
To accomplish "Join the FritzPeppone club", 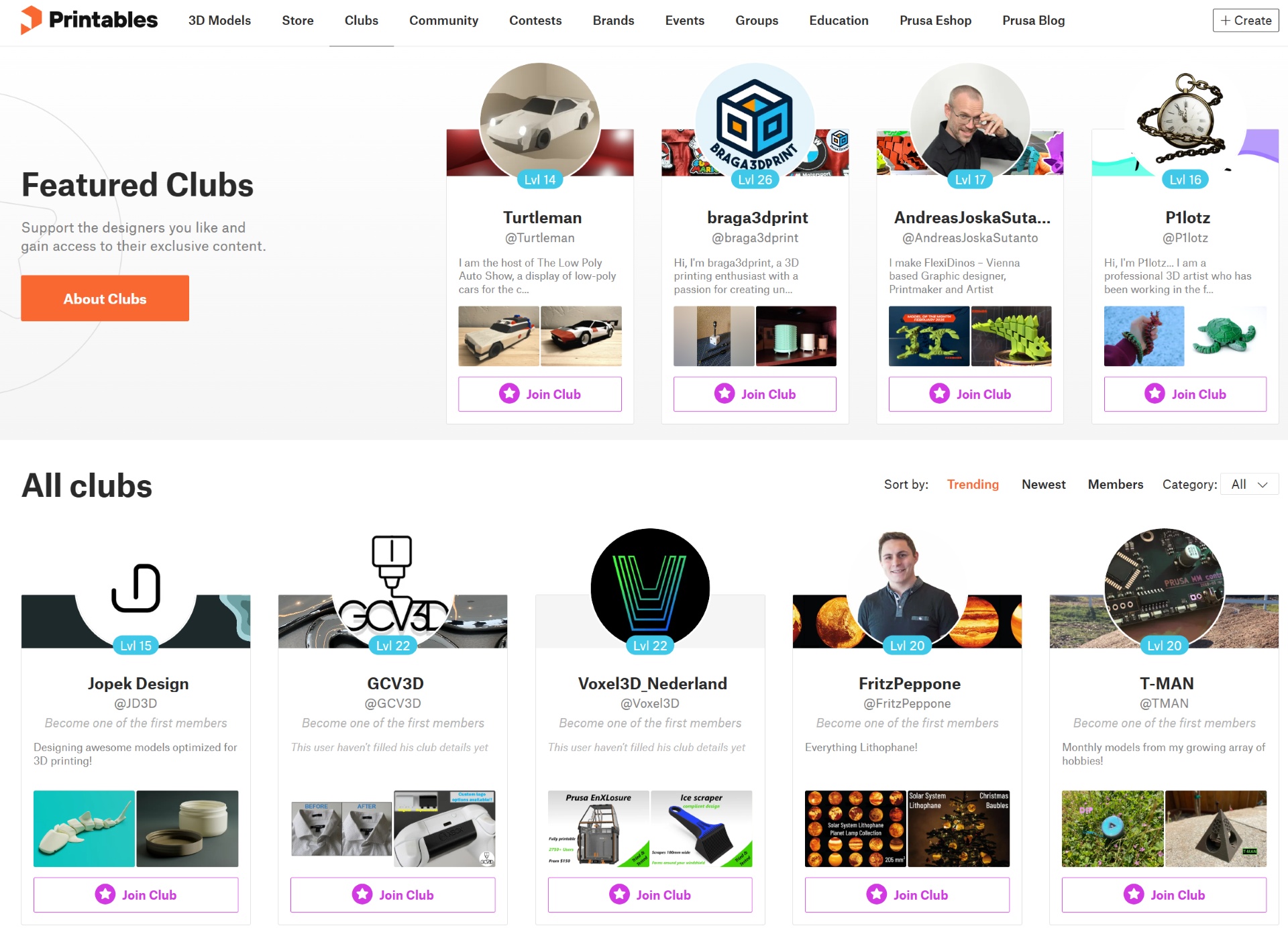I will tap(907, 894).
